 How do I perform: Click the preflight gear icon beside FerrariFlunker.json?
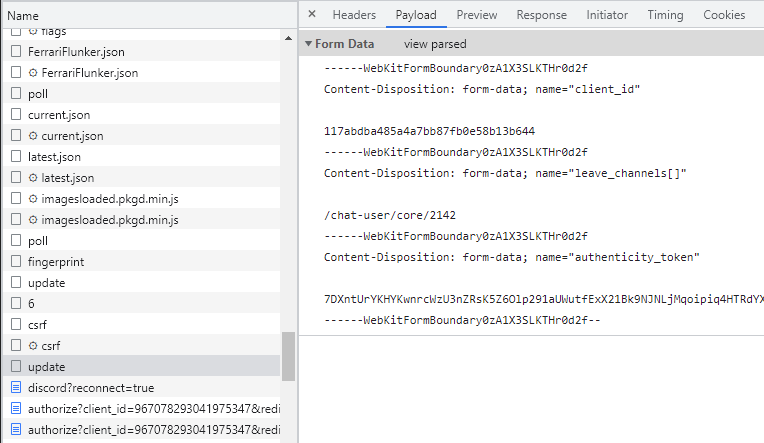click(33, 73)
